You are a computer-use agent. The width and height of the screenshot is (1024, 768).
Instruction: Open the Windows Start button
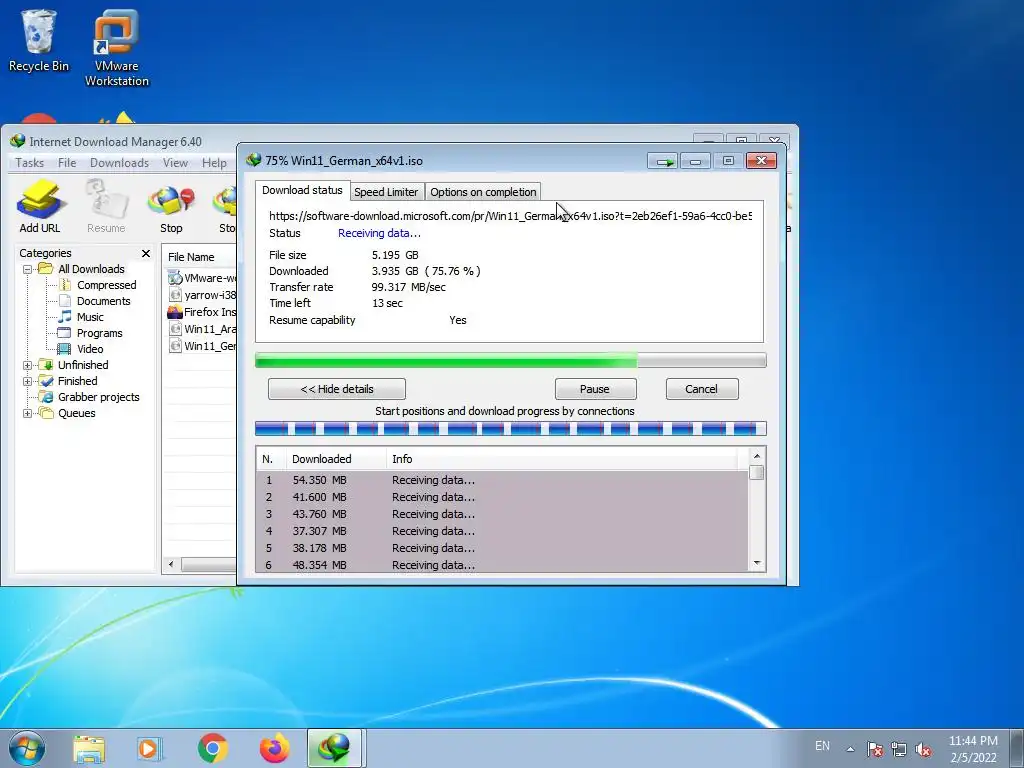[27, 748]
